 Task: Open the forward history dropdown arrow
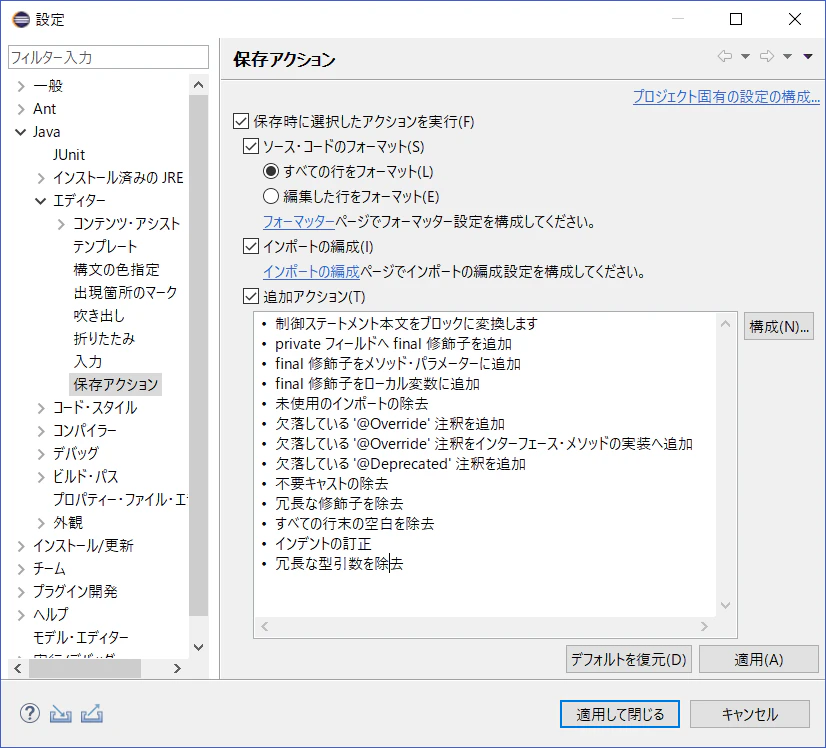(788, 56)
